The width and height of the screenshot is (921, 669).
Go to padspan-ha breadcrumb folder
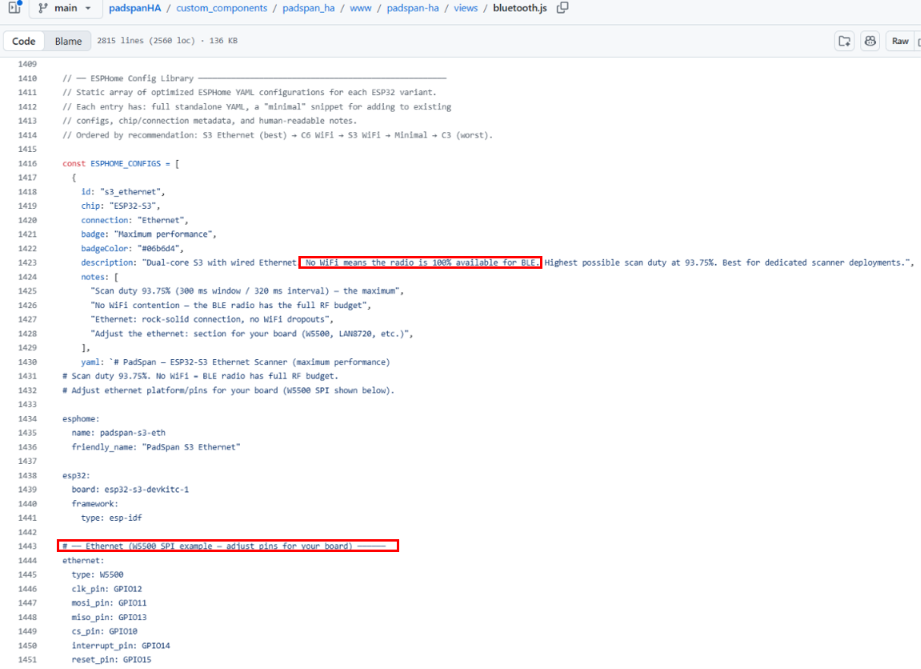pyautogui.click(x=412, y=8)
